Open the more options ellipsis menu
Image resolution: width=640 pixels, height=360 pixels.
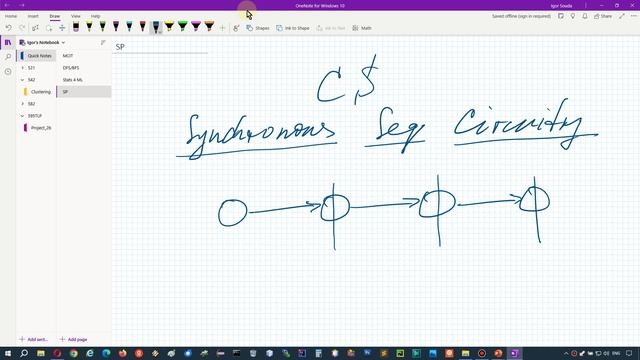click(634, 16)
